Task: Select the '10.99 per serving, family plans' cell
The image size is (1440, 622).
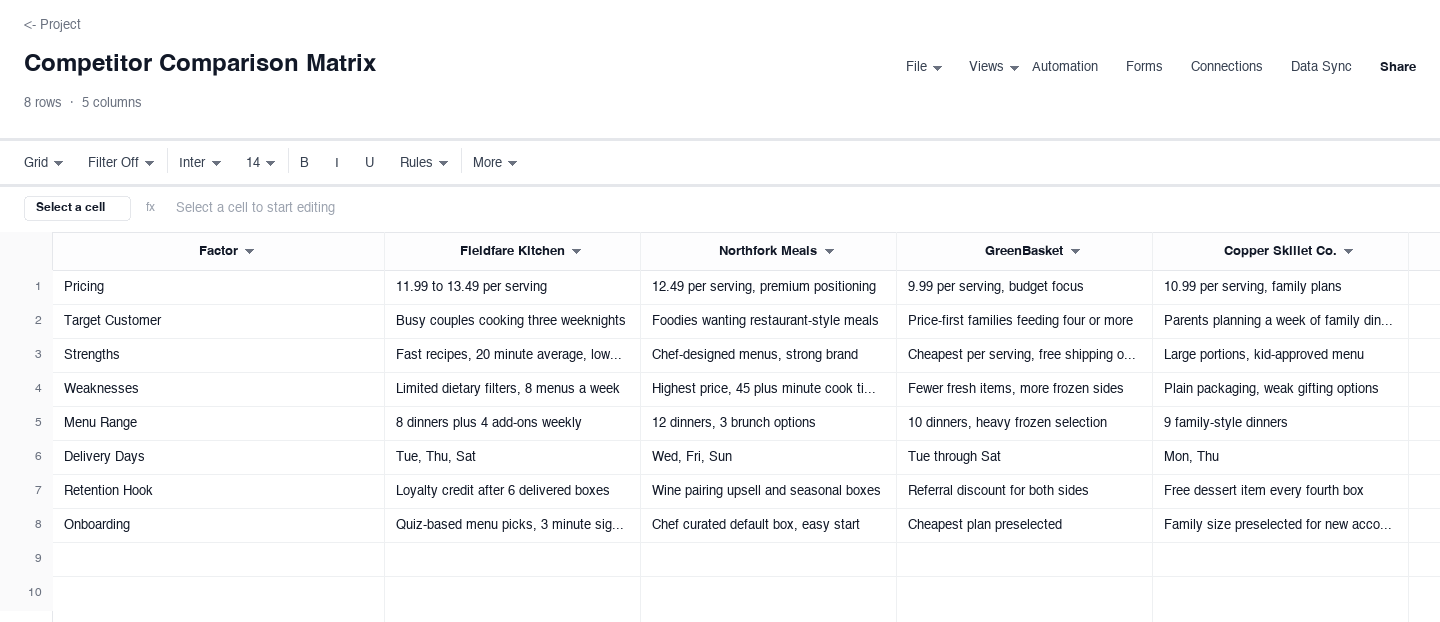Action: pos(1280,287)
